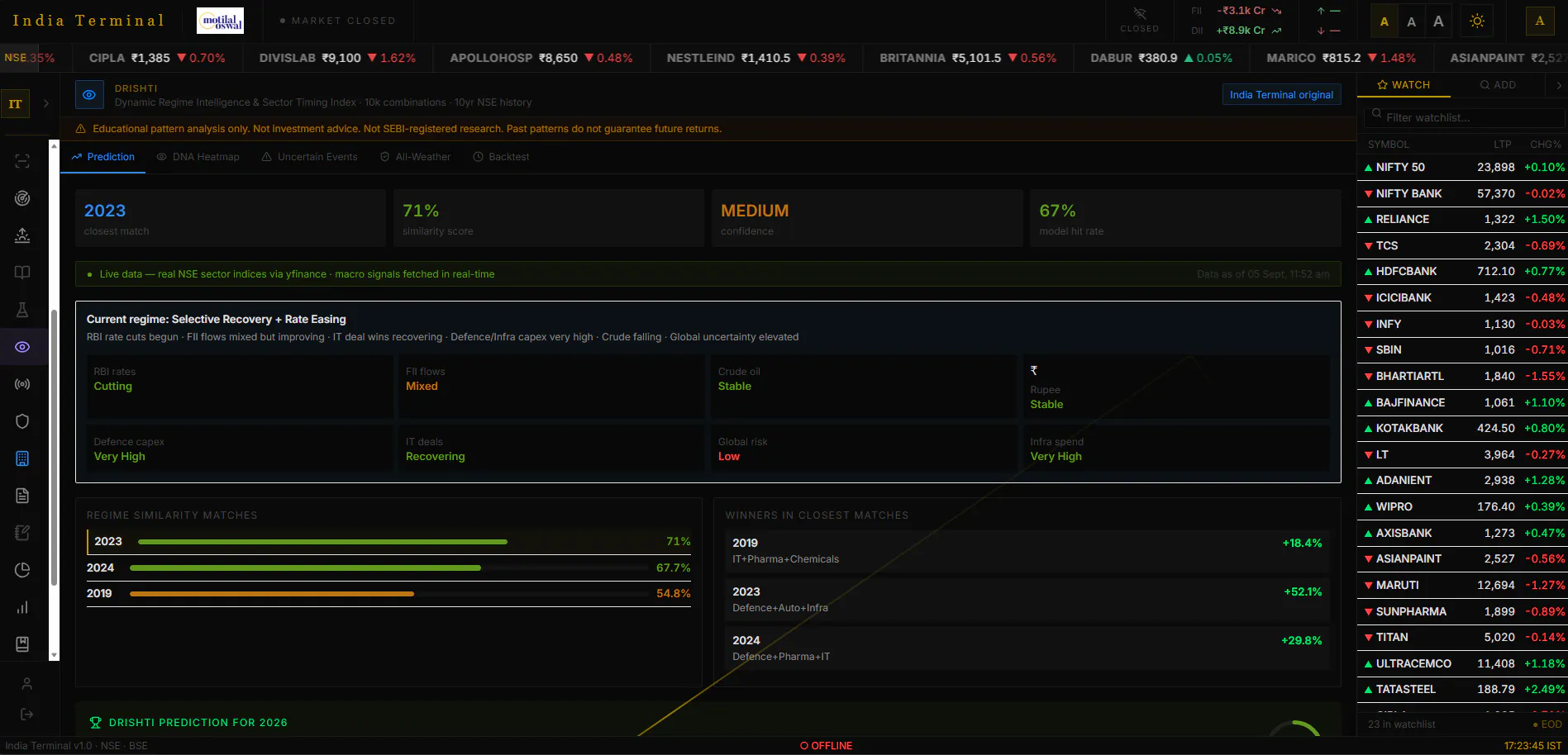Click the OFFLINE status indicator
1568x755 pixels.
click(826, 746)
